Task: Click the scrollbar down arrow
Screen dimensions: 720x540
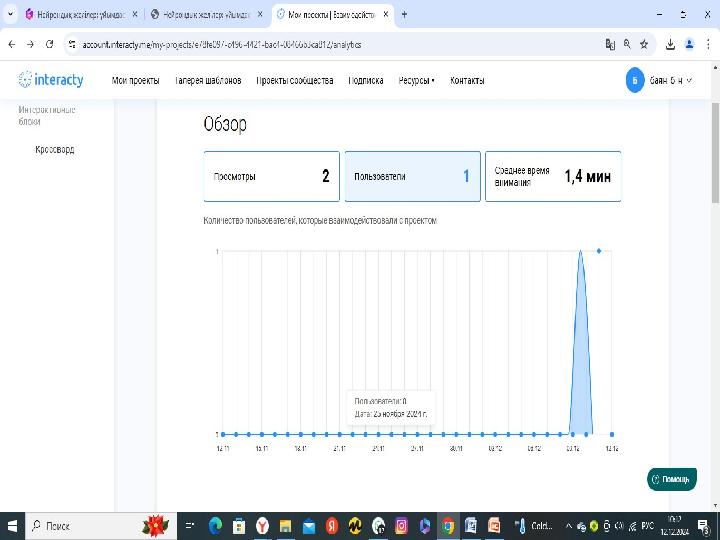Action: click(x=715, y=506)
